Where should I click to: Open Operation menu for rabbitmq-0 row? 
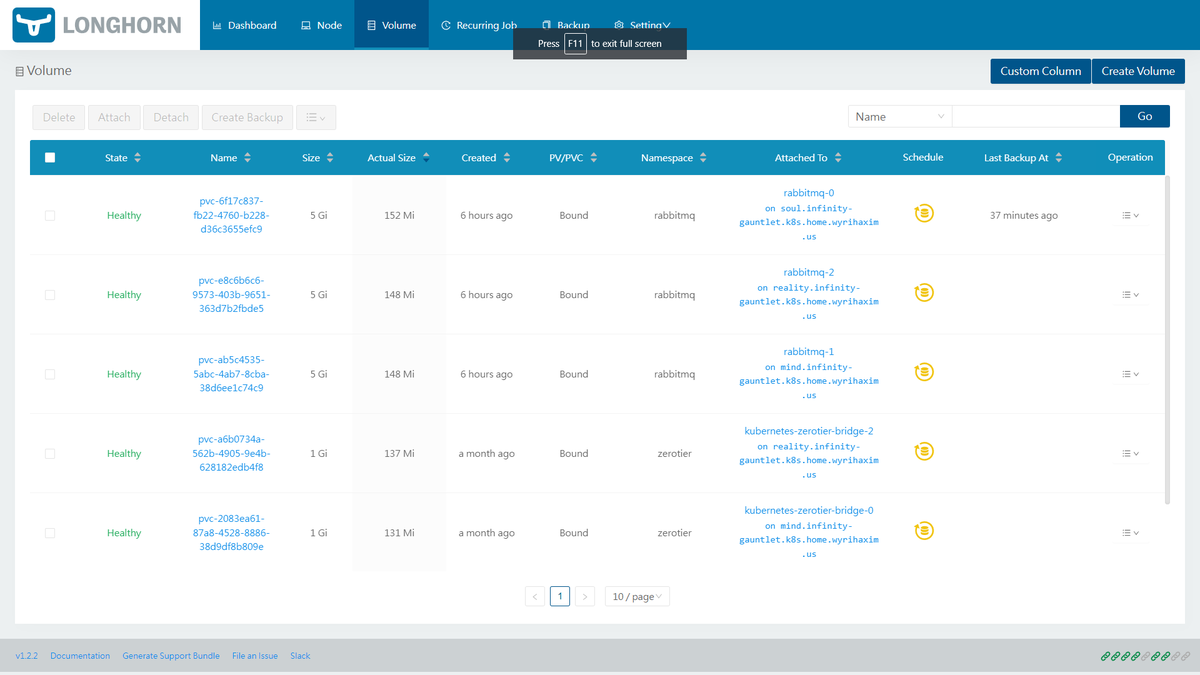pyautogui.click(x=1130, y=216)
